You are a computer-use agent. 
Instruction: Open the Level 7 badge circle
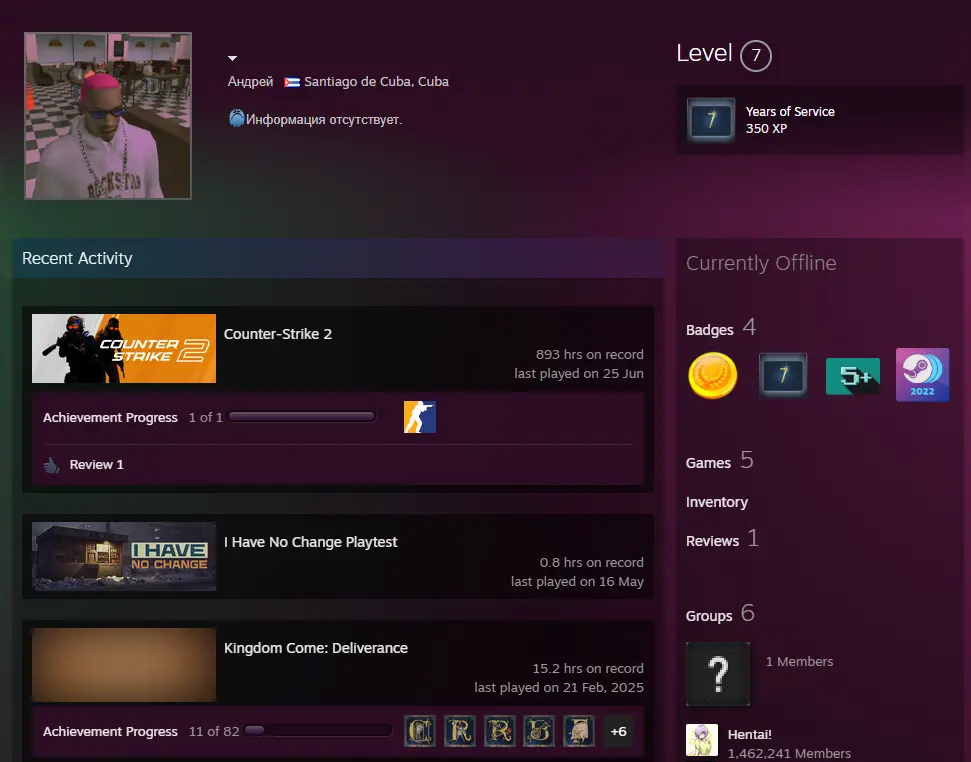click(755, 56)
